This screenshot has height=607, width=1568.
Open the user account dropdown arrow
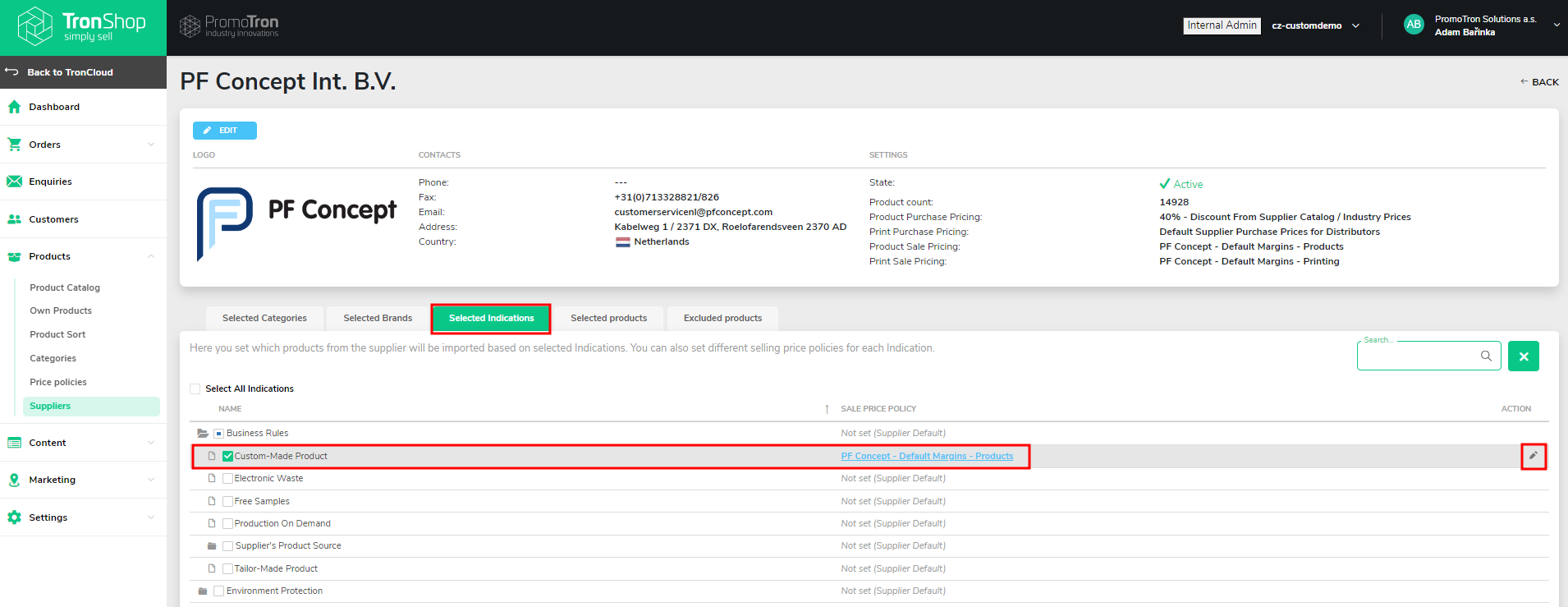pos(1556,25)
